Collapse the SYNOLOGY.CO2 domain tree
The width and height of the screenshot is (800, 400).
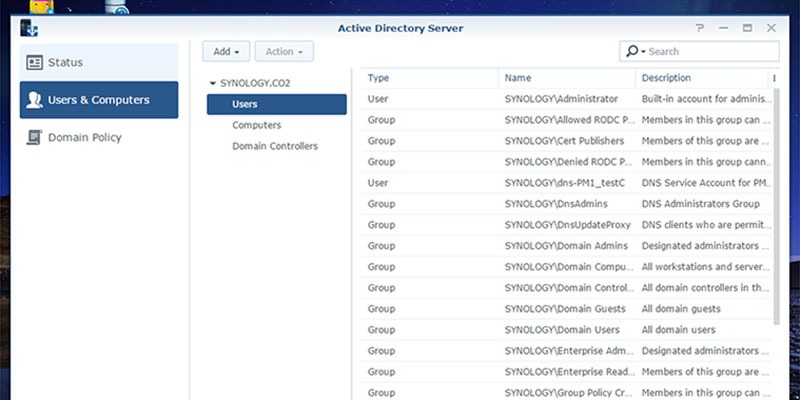click(x=213, y=83)
